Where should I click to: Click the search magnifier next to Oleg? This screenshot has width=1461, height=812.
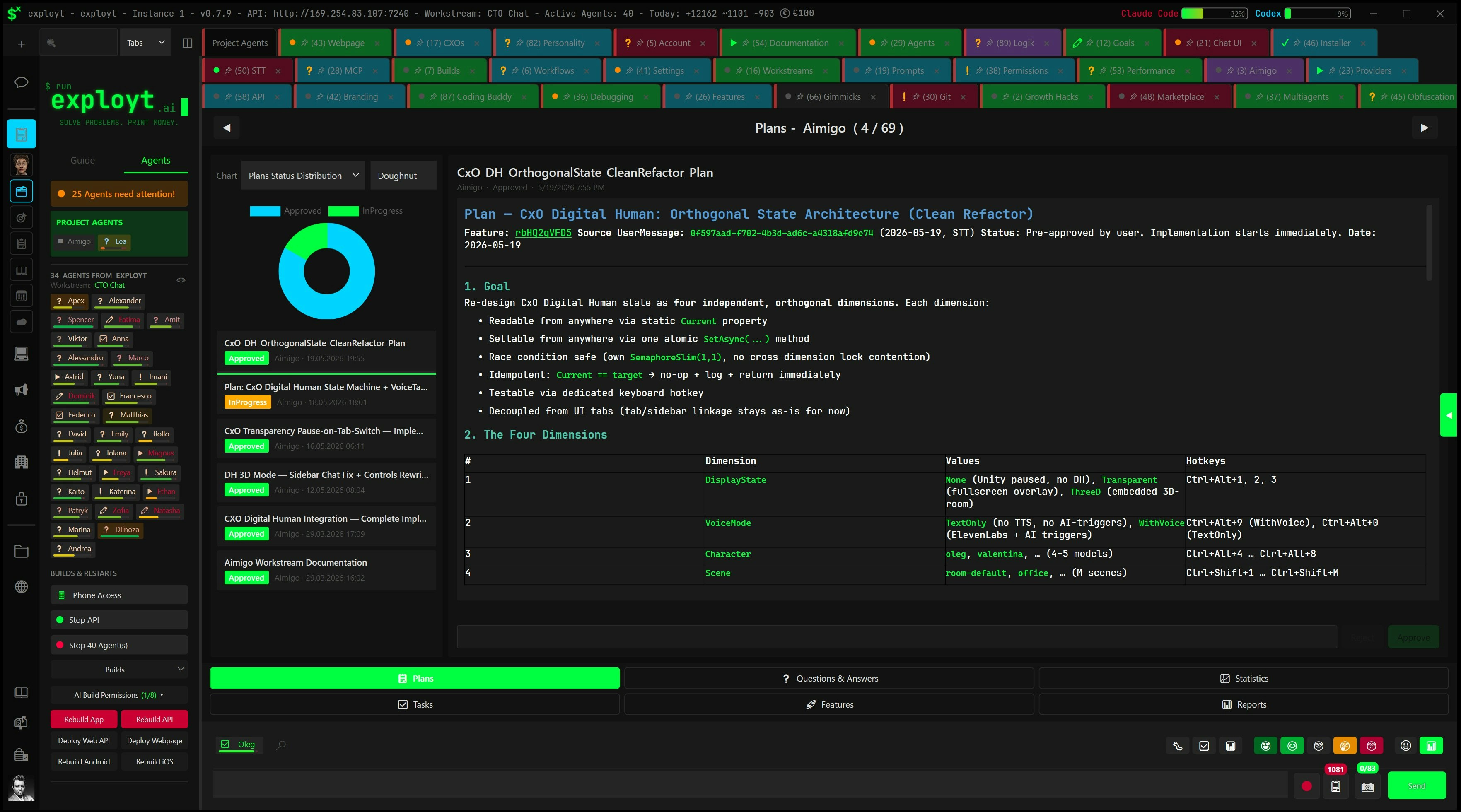click(x=281, y=745)
